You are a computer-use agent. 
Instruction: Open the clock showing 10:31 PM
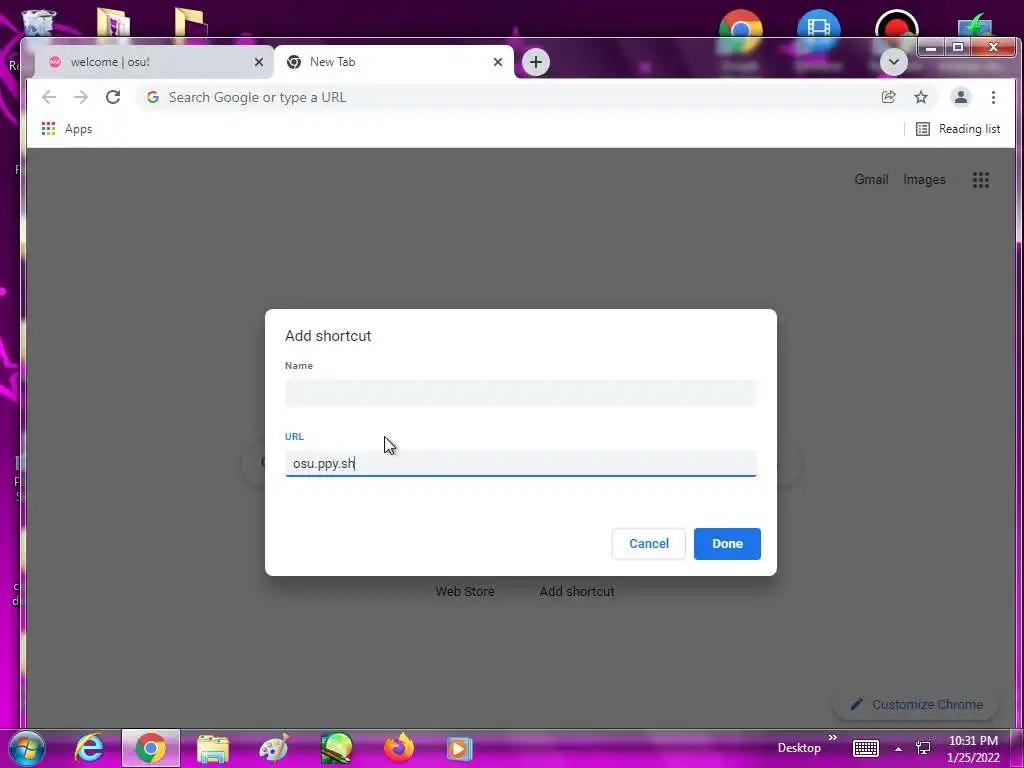pos(973,749)
